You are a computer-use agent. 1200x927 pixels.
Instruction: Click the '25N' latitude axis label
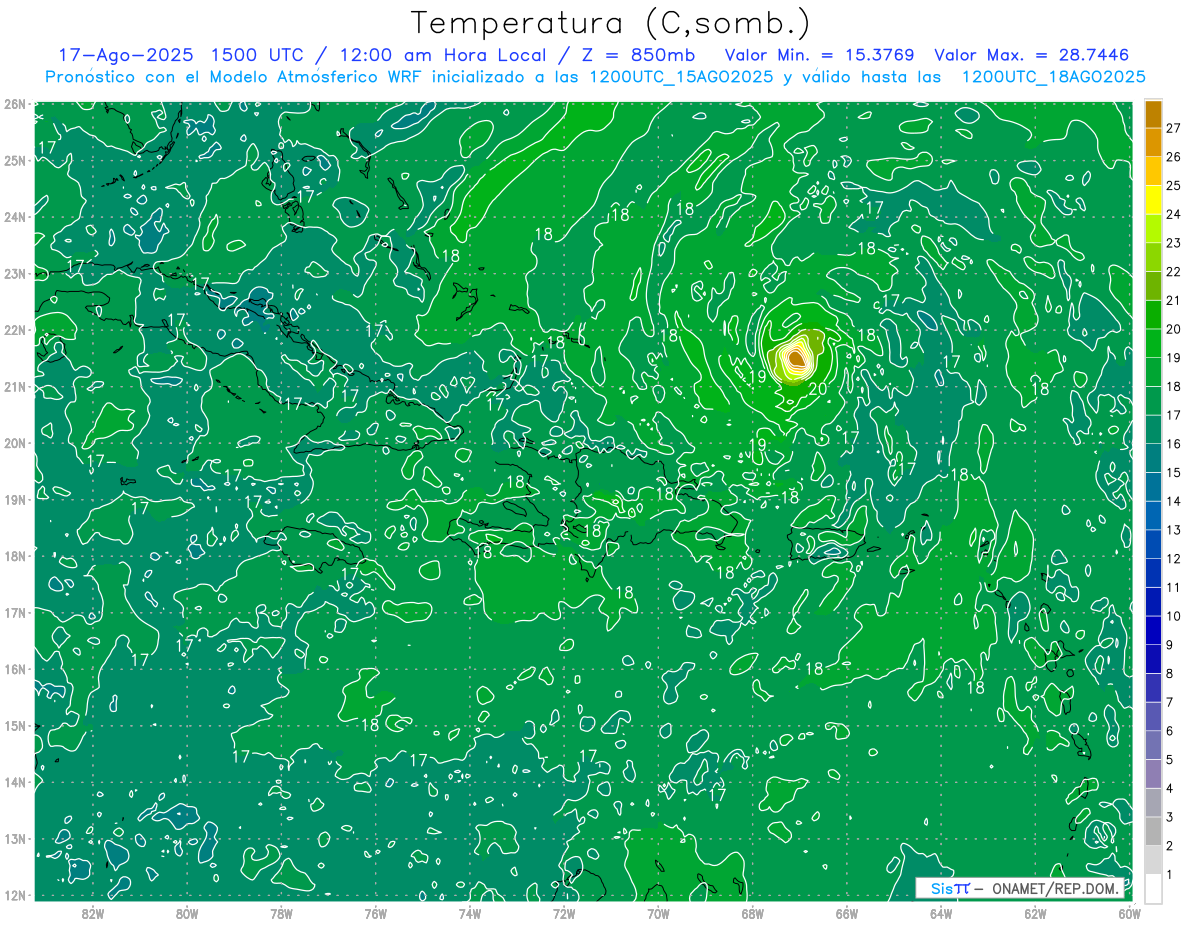click(14, 160)
